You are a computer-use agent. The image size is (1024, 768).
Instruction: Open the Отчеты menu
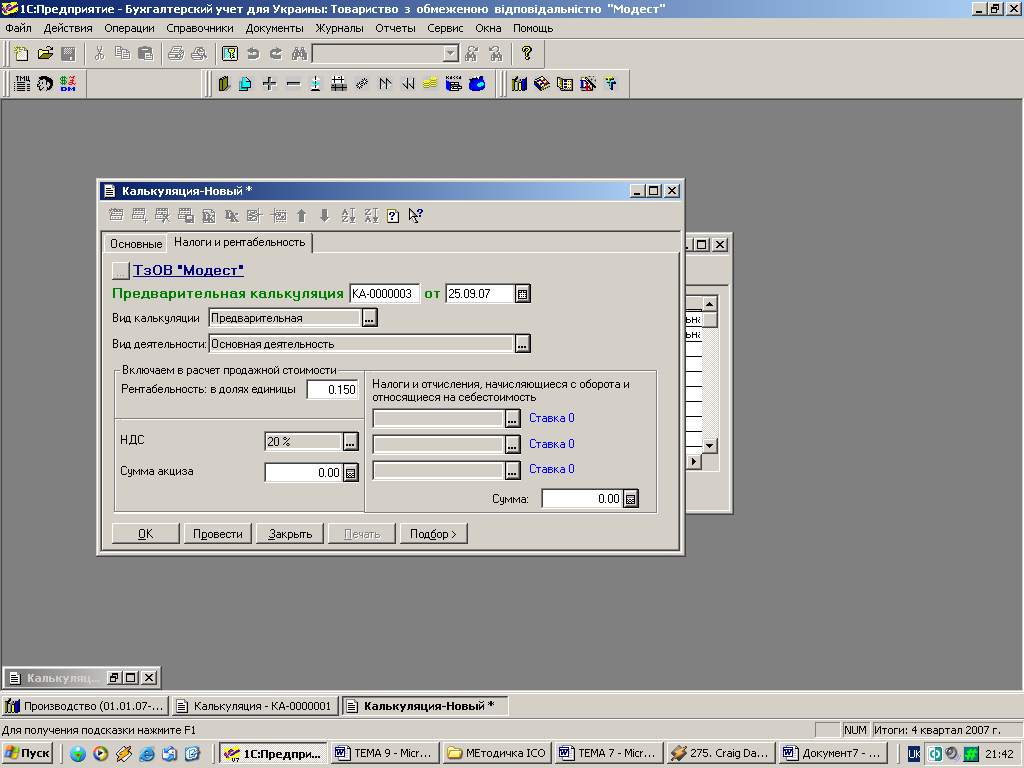coord(395,28)
